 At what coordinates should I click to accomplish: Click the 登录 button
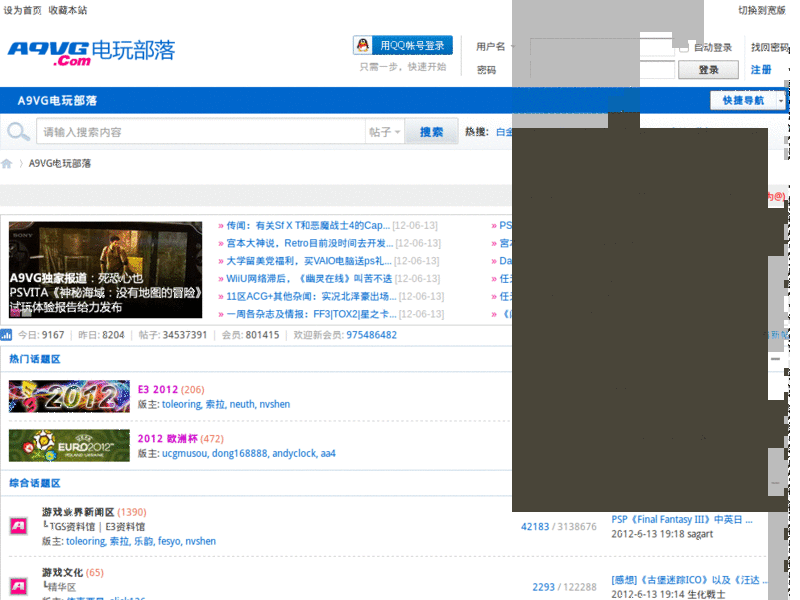click(x=708, y=70)
